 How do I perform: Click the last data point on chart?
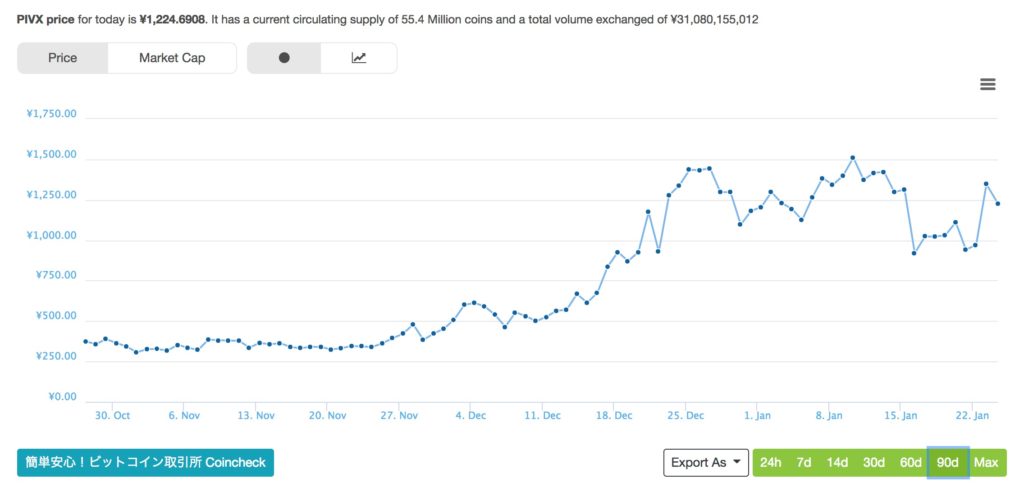(x=997, y=203)
